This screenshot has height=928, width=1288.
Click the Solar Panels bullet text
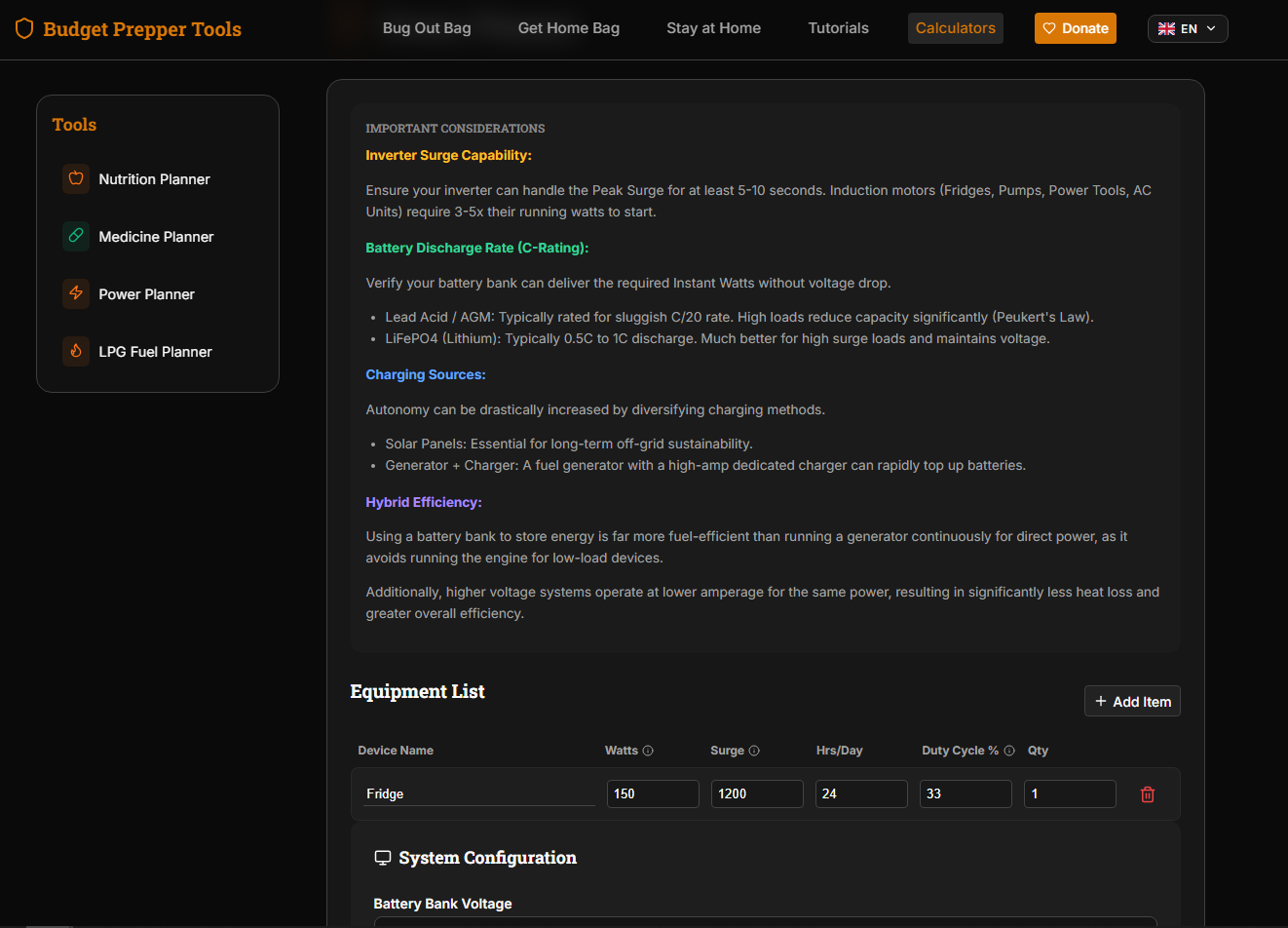tap(569, 444)
